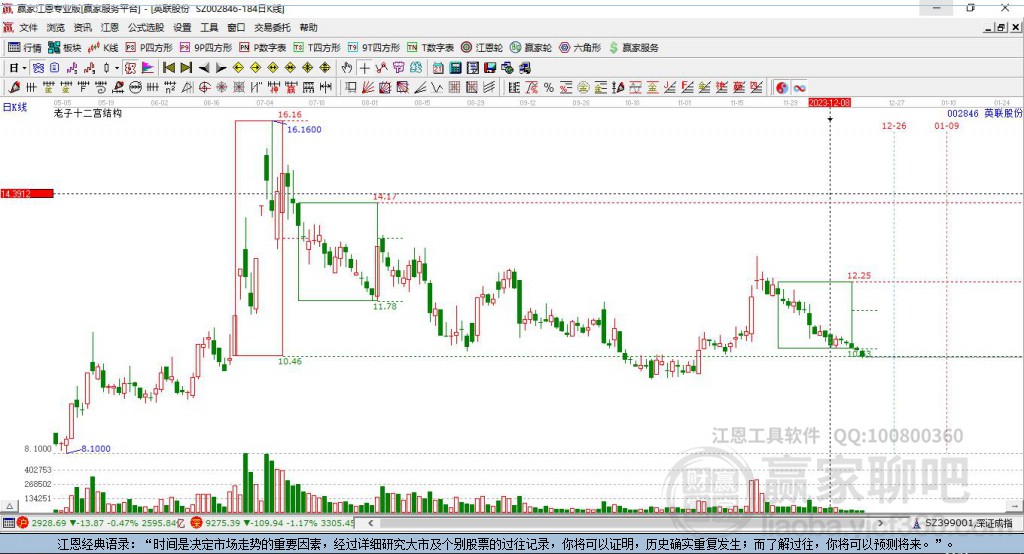Select the percent % line tool
This screenshot has height=554, width=1024.
pyautogui.click(x=549, y=88)
